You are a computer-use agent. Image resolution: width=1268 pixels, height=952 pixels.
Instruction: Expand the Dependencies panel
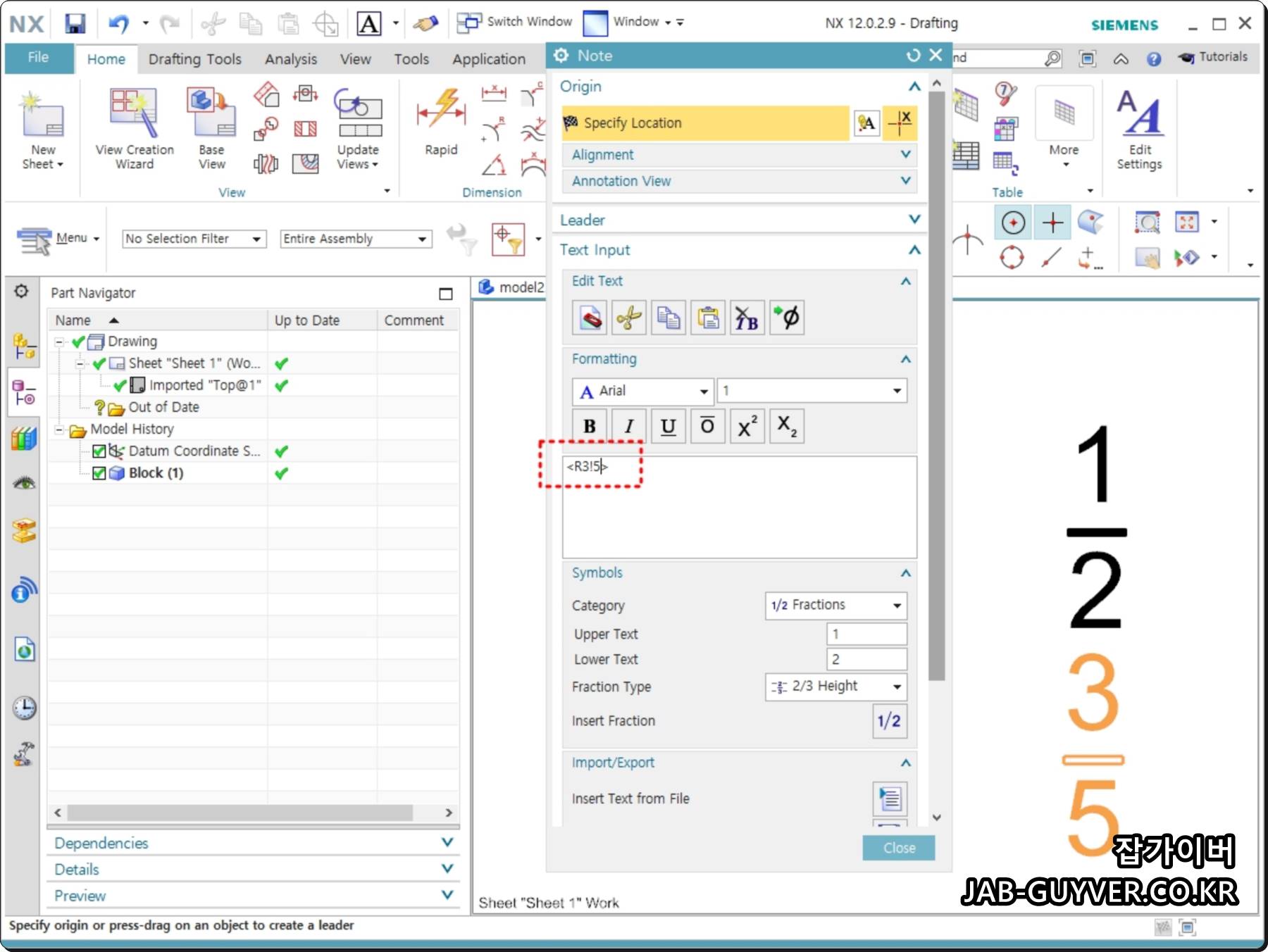click(x=254, y=843)
